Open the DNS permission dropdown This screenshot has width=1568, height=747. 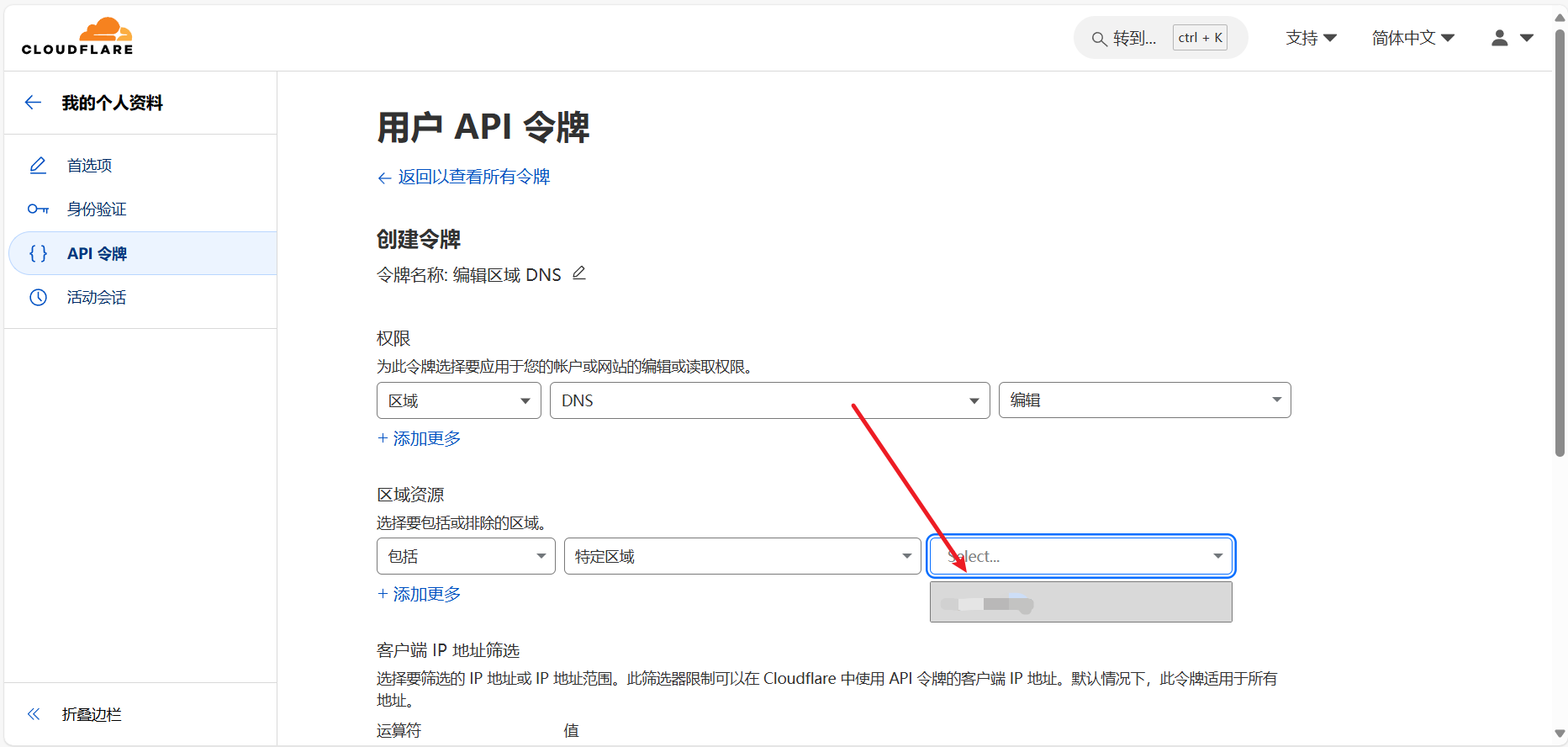pos(769,400)
